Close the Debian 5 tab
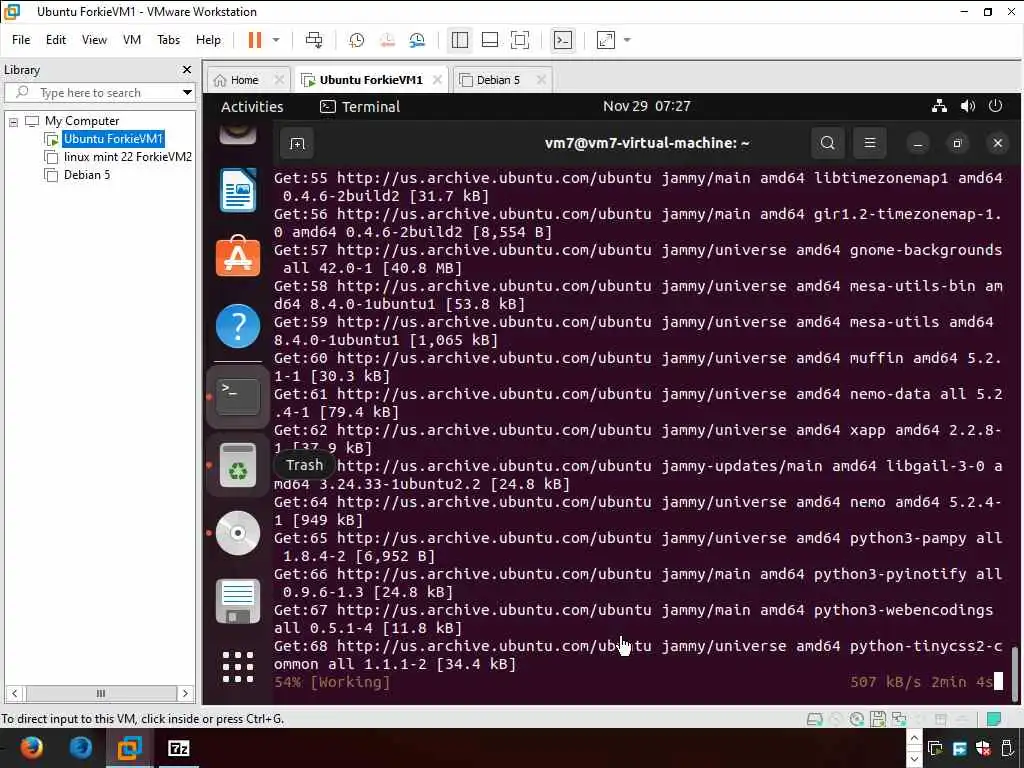This screenshot has width=1024, height=768. (541, 80)
